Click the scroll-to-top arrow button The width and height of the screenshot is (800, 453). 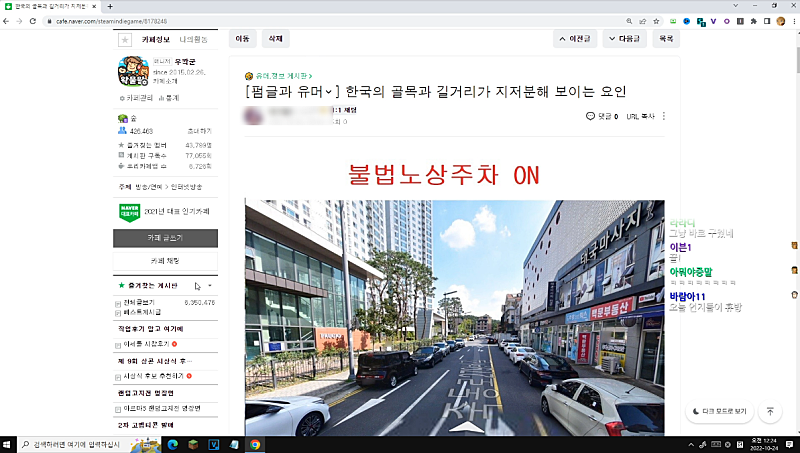pyautogui.click(x=769, y=411)
